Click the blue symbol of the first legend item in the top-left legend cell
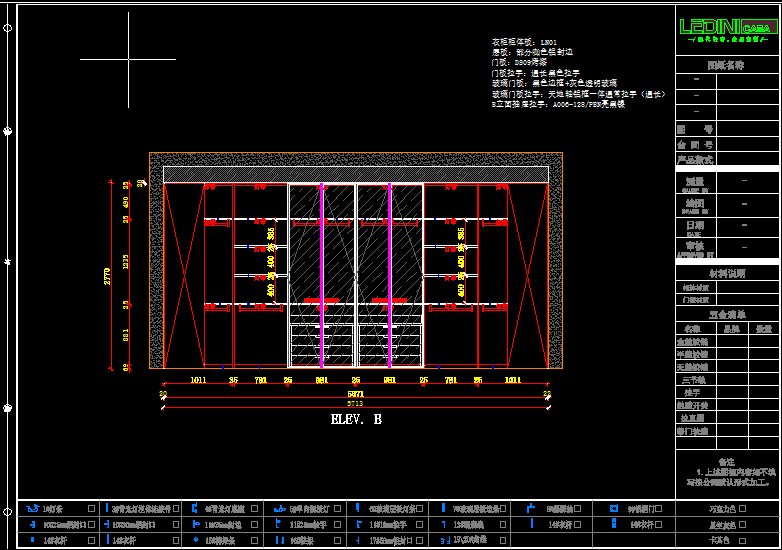Viewport: 782px width, 550px height. pyautogui.click(x=33, y=509)
